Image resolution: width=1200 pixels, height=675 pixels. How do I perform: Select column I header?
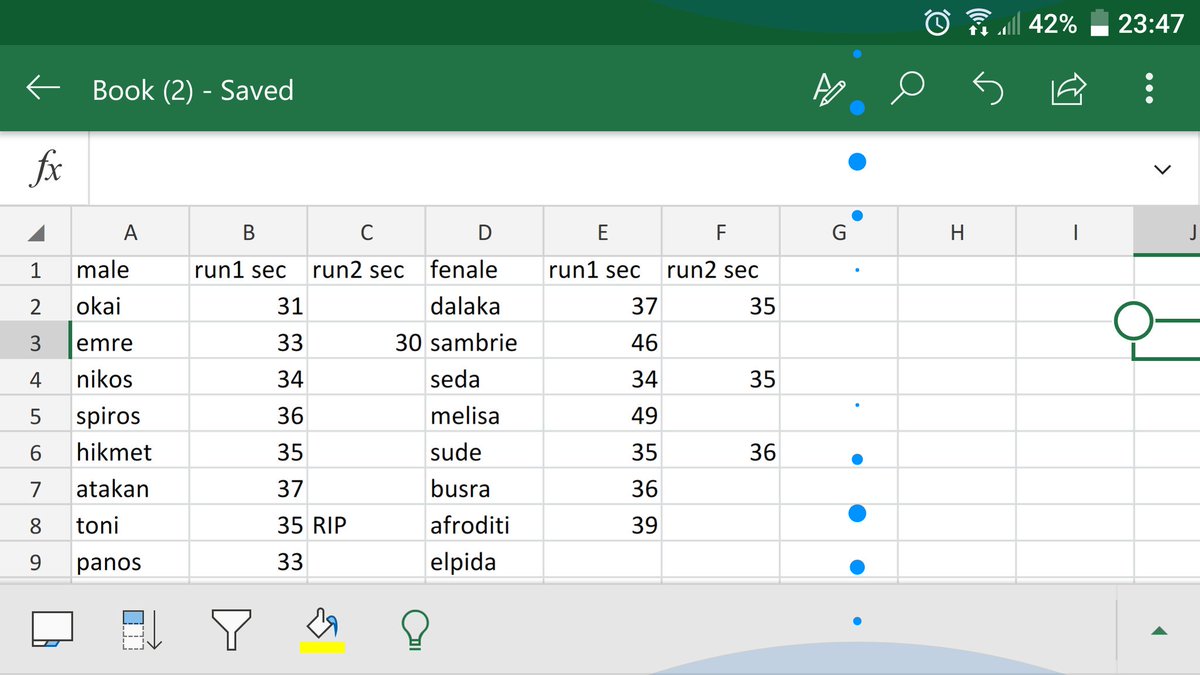click(x=1075, y=233)
